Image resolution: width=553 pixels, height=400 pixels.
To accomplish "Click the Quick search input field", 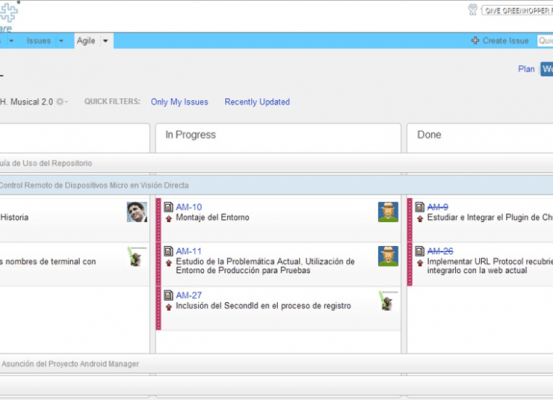I will coord(545,41).
